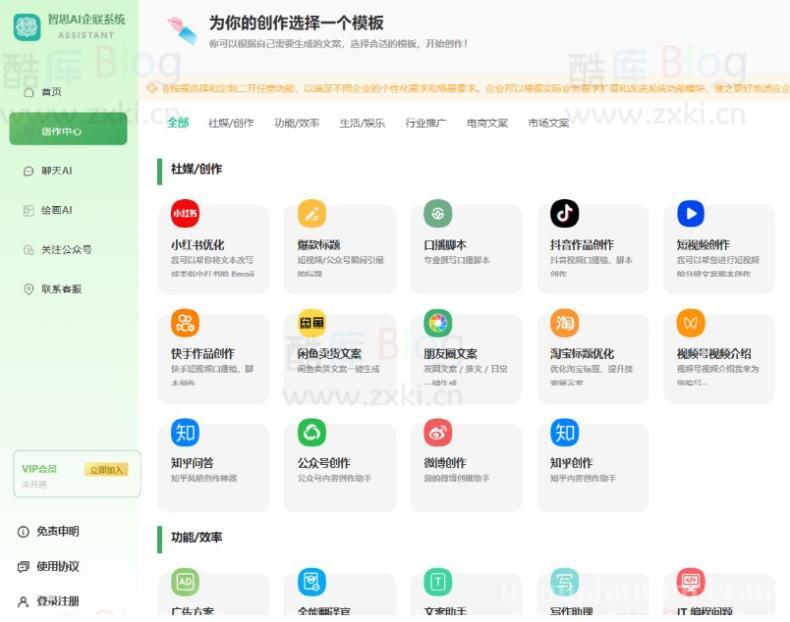Screen dimensions: 790x622
Task: Click the 爆款标题 card title
Action: (x=319, y=245)
